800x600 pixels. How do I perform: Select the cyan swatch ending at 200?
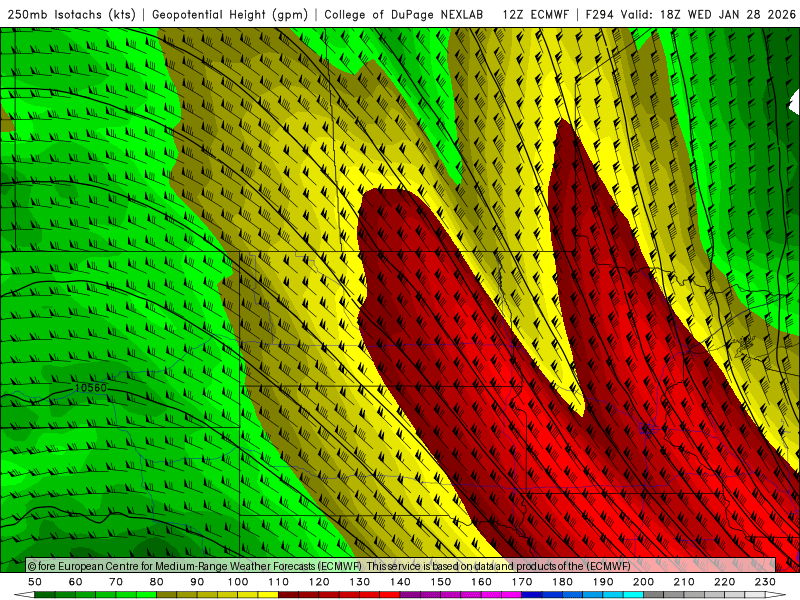(x=633, y=595)
